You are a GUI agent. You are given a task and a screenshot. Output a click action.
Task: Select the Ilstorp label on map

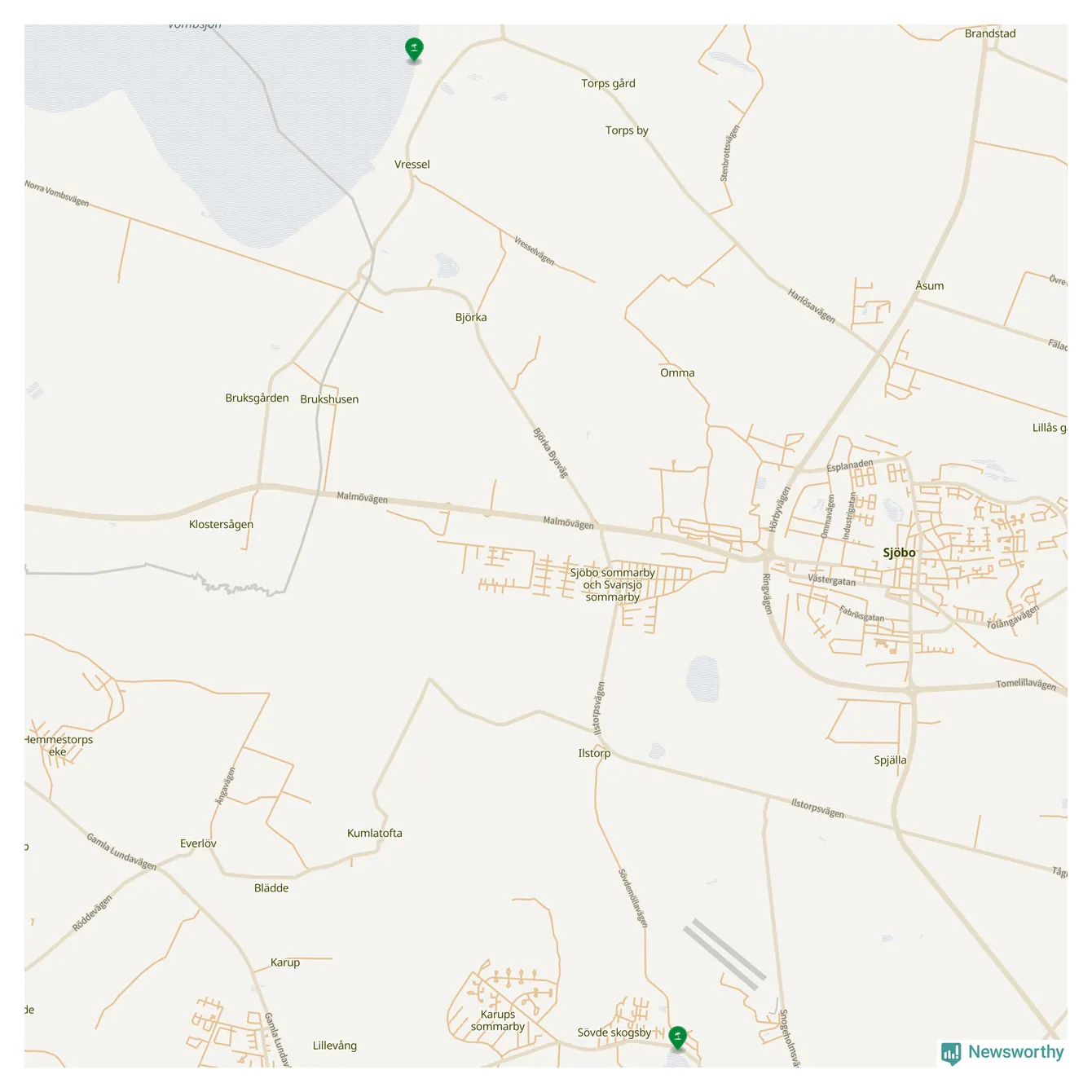[x=594, y=754]
